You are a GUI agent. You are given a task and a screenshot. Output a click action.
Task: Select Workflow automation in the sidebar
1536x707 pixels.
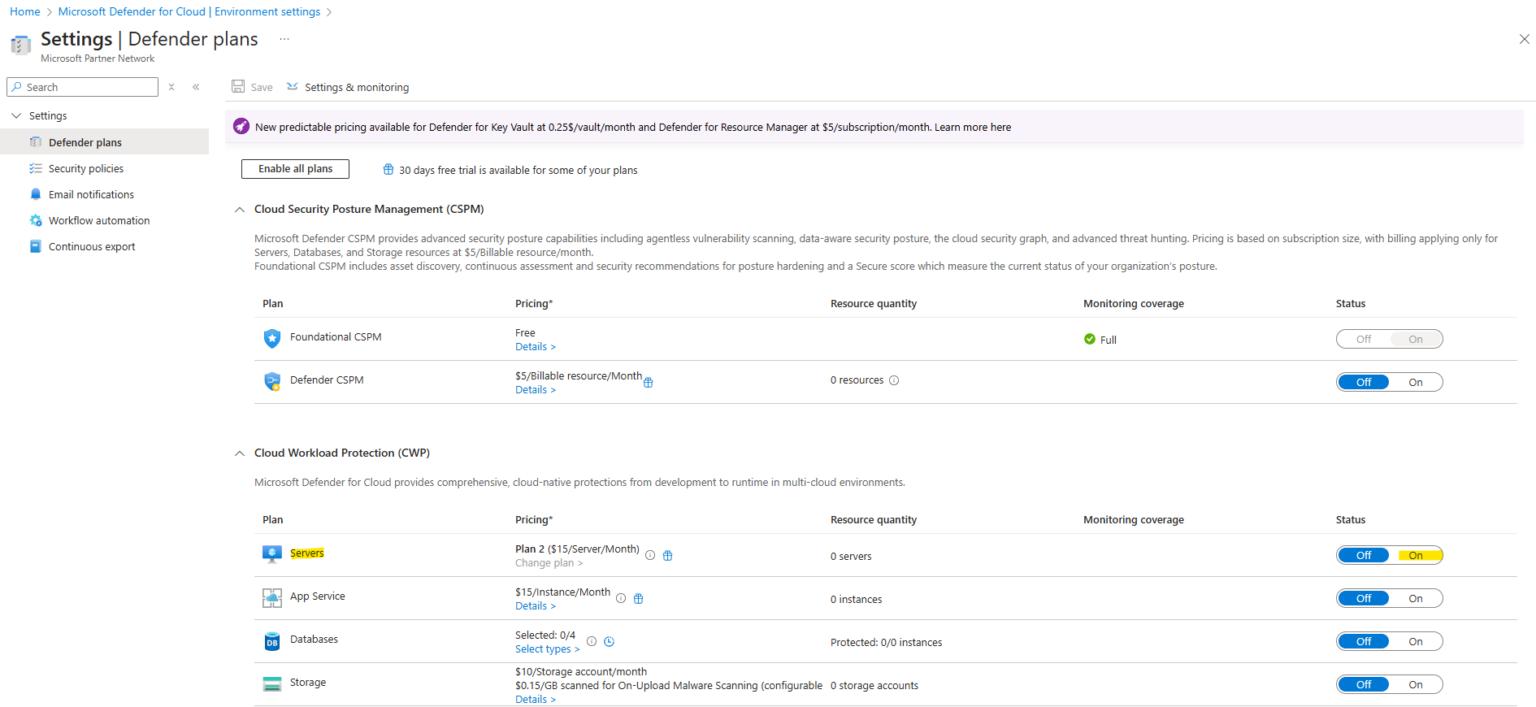98,219
